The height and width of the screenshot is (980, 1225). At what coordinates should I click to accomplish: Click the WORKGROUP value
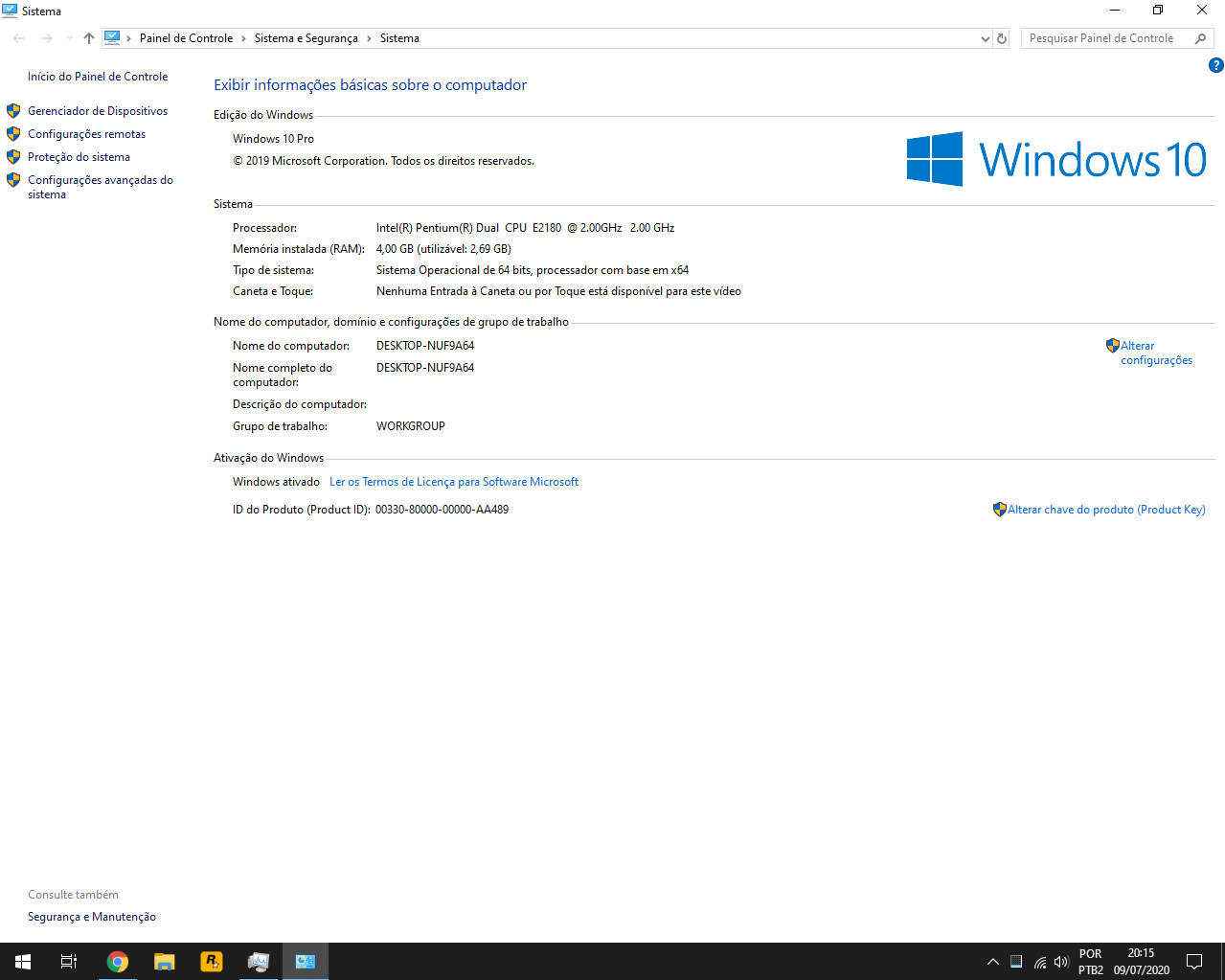click(411, 426)
